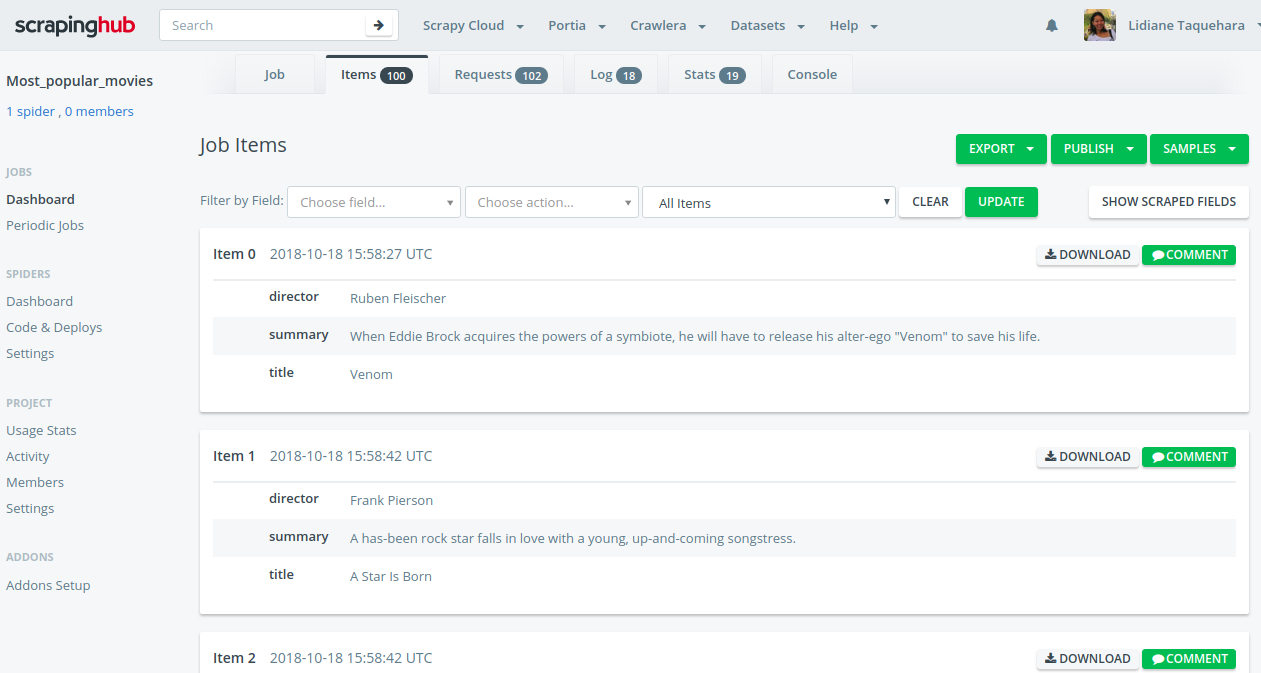Click the Item 1 heading
Image resolution: width=1261 pixels, height=673 pixels.
(234, 456)
